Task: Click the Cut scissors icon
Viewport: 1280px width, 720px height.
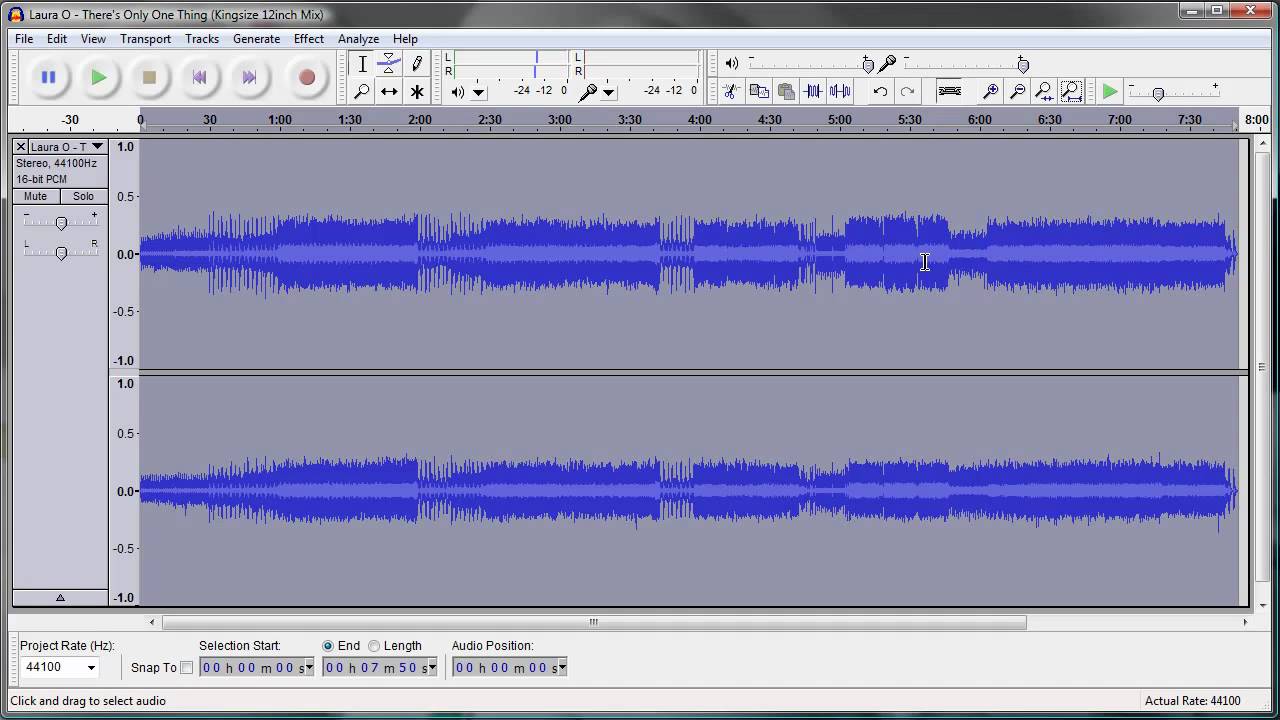Action: [x=731, y=92]
